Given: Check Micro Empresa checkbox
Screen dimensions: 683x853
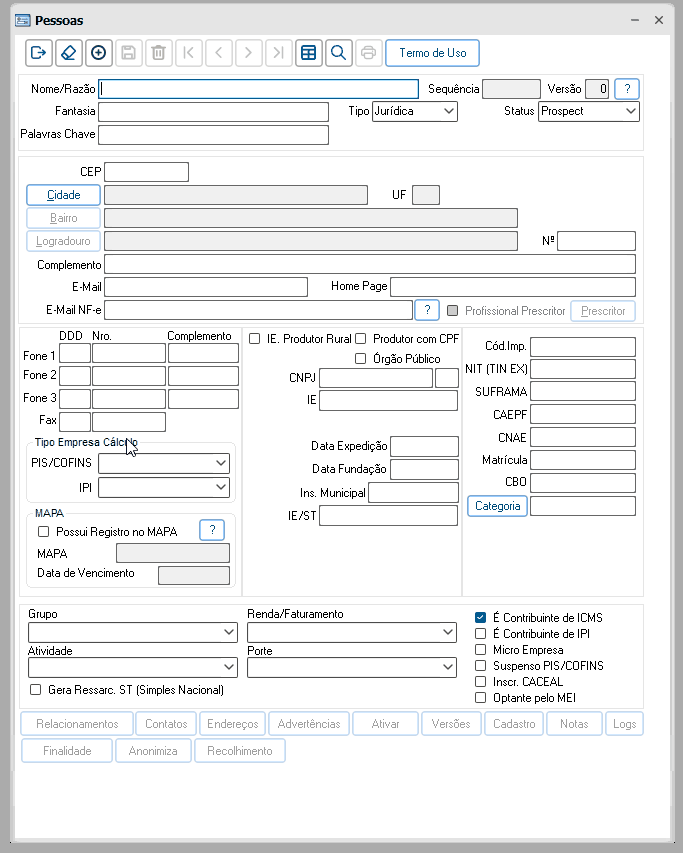Looking at the screenshot, I should [480, 650].
